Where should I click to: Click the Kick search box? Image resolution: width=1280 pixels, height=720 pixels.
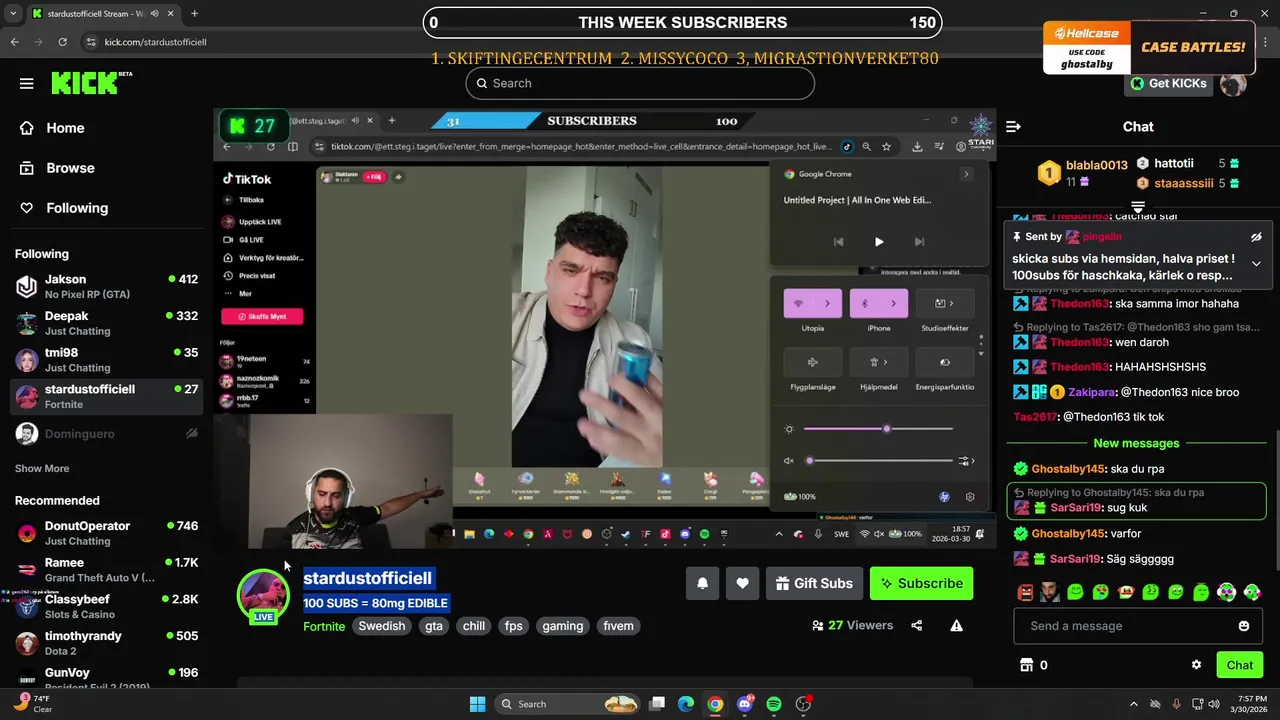[640, 83]
